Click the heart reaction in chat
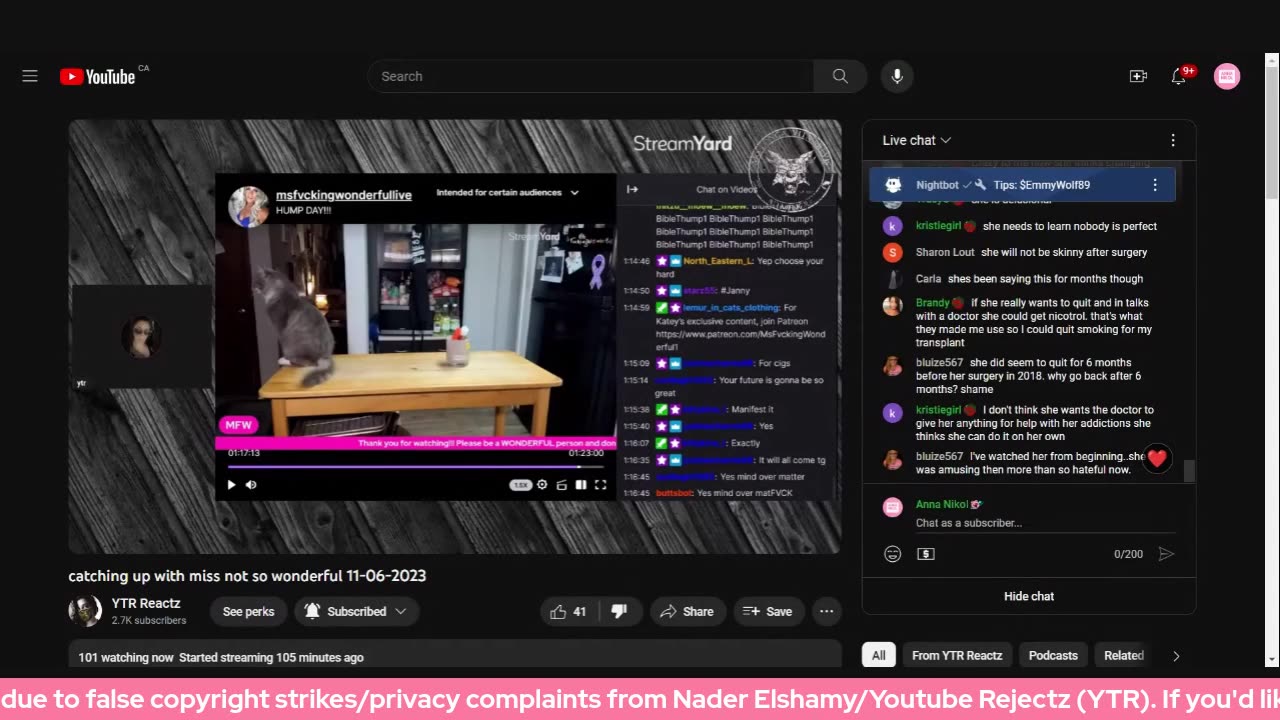The width and height of the screenshot is (1280, 720). [1157, 459]
